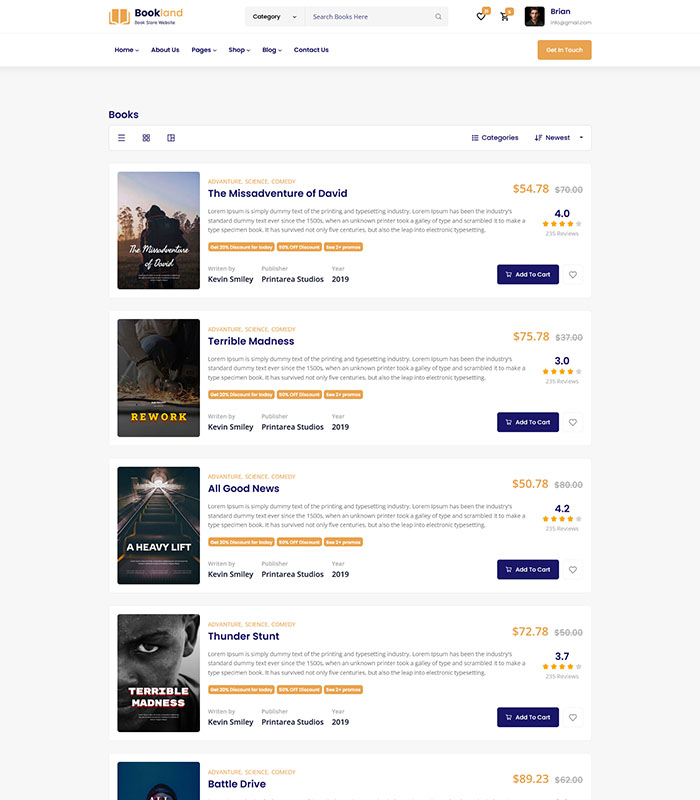Focus the Search Books Here field
Screen dimensions: 700x800
tap(370, 17)
